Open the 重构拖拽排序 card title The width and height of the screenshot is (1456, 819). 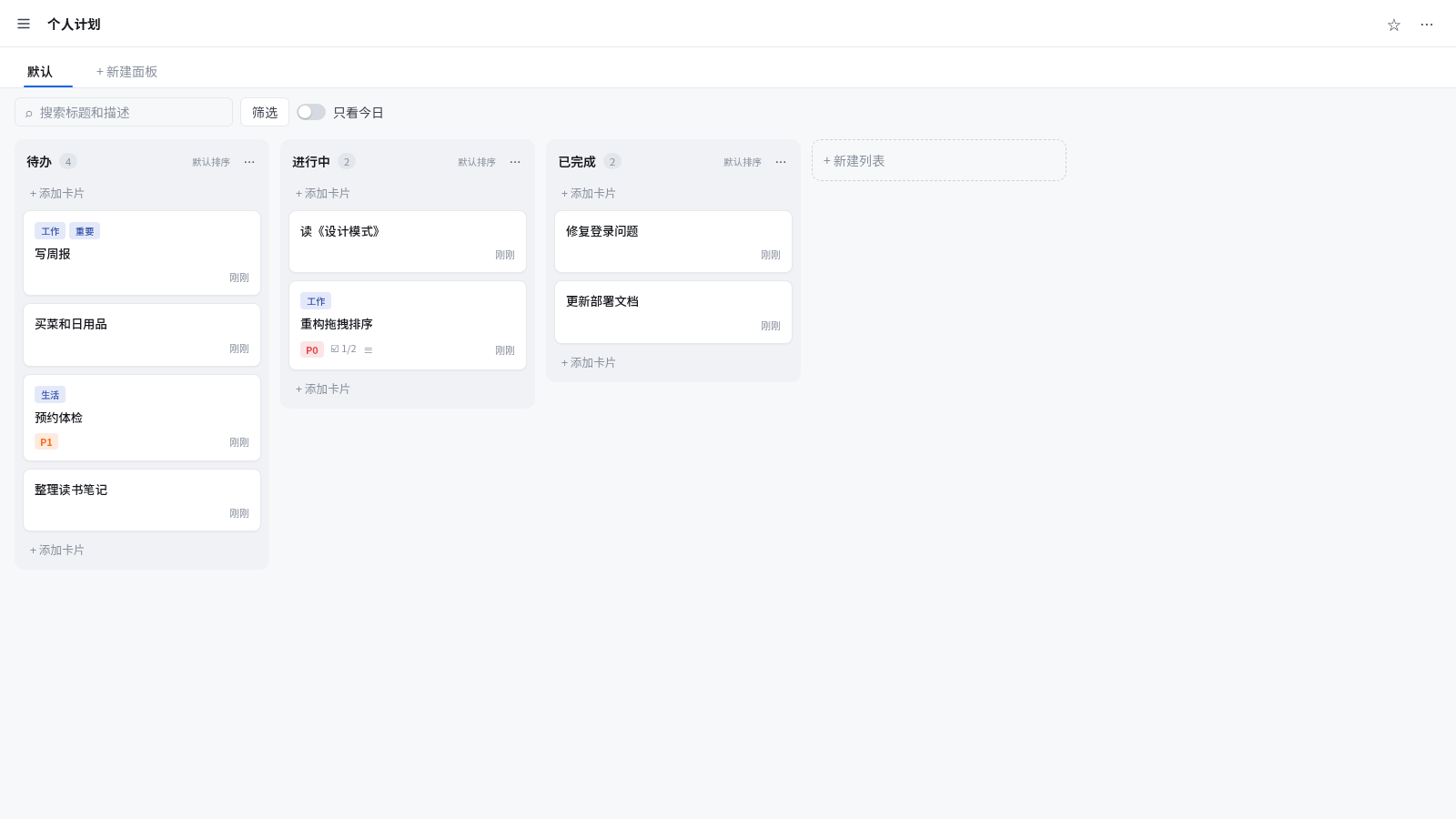337,324
